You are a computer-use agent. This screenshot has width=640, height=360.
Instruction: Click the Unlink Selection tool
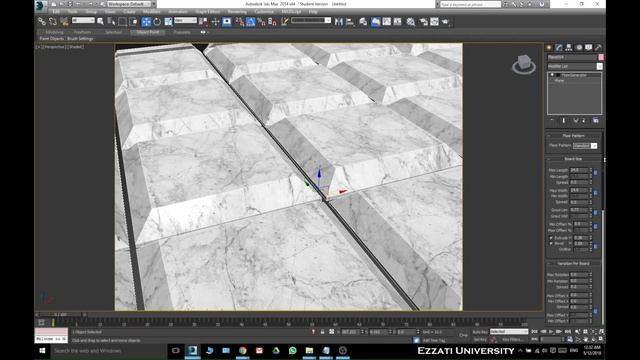(x=53, y=22)
